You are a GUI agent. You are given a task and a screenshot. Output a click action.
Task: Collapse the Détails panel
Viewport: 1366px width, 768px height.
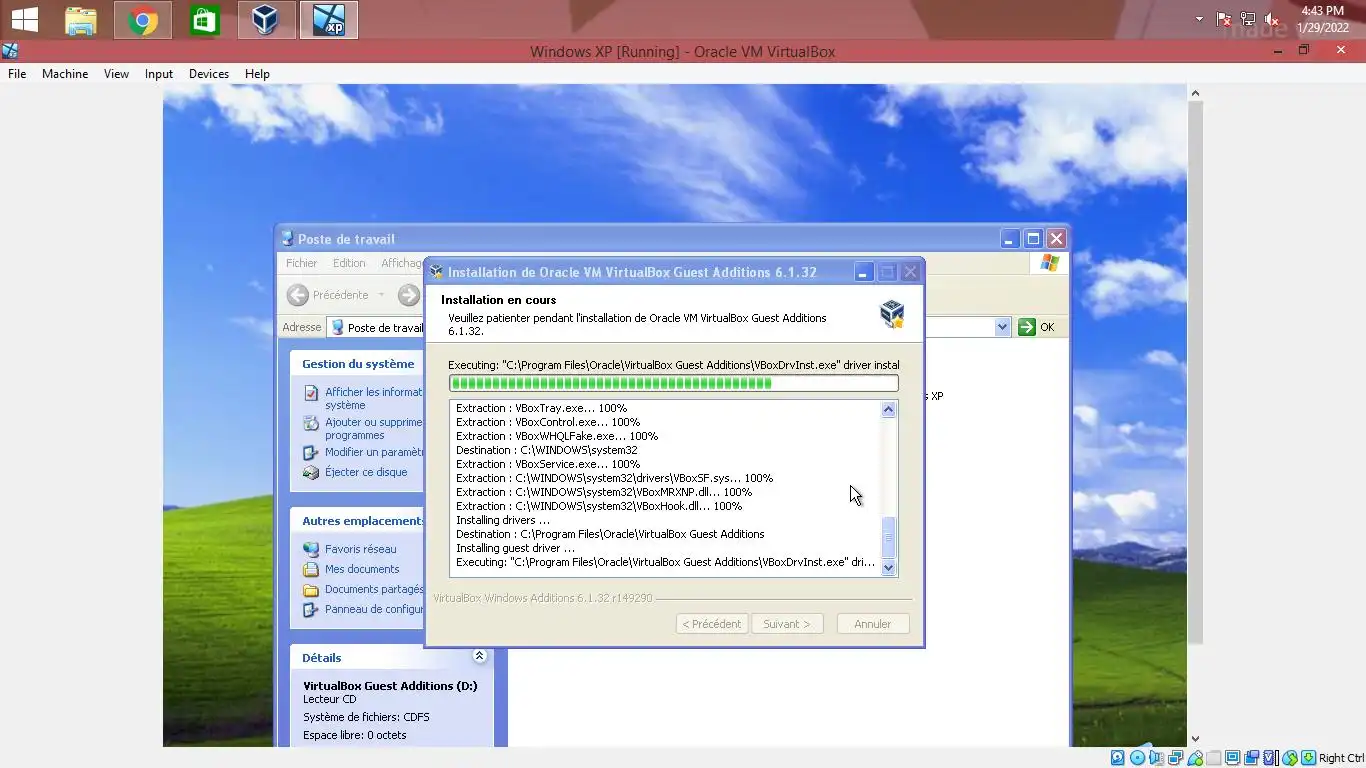(479, 657)
